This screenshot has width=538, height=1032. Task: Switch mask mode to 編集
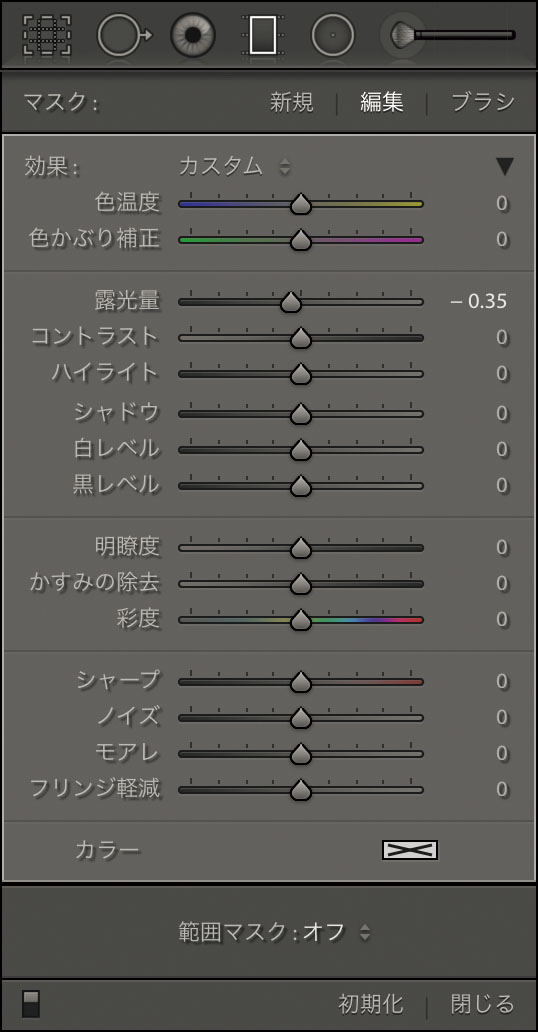[382, 103]
